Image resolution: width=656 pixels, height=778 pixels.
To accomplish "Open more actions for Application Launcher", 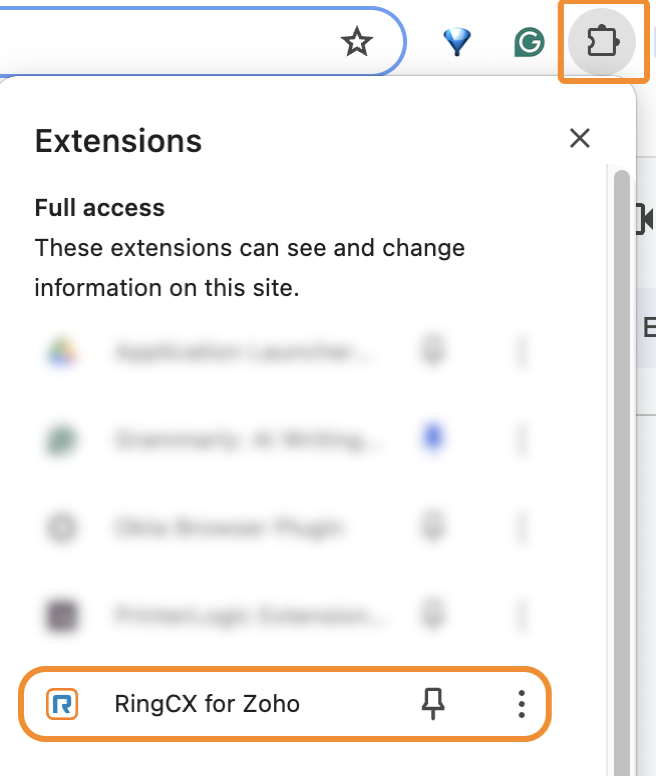I will tap(521, 352).
